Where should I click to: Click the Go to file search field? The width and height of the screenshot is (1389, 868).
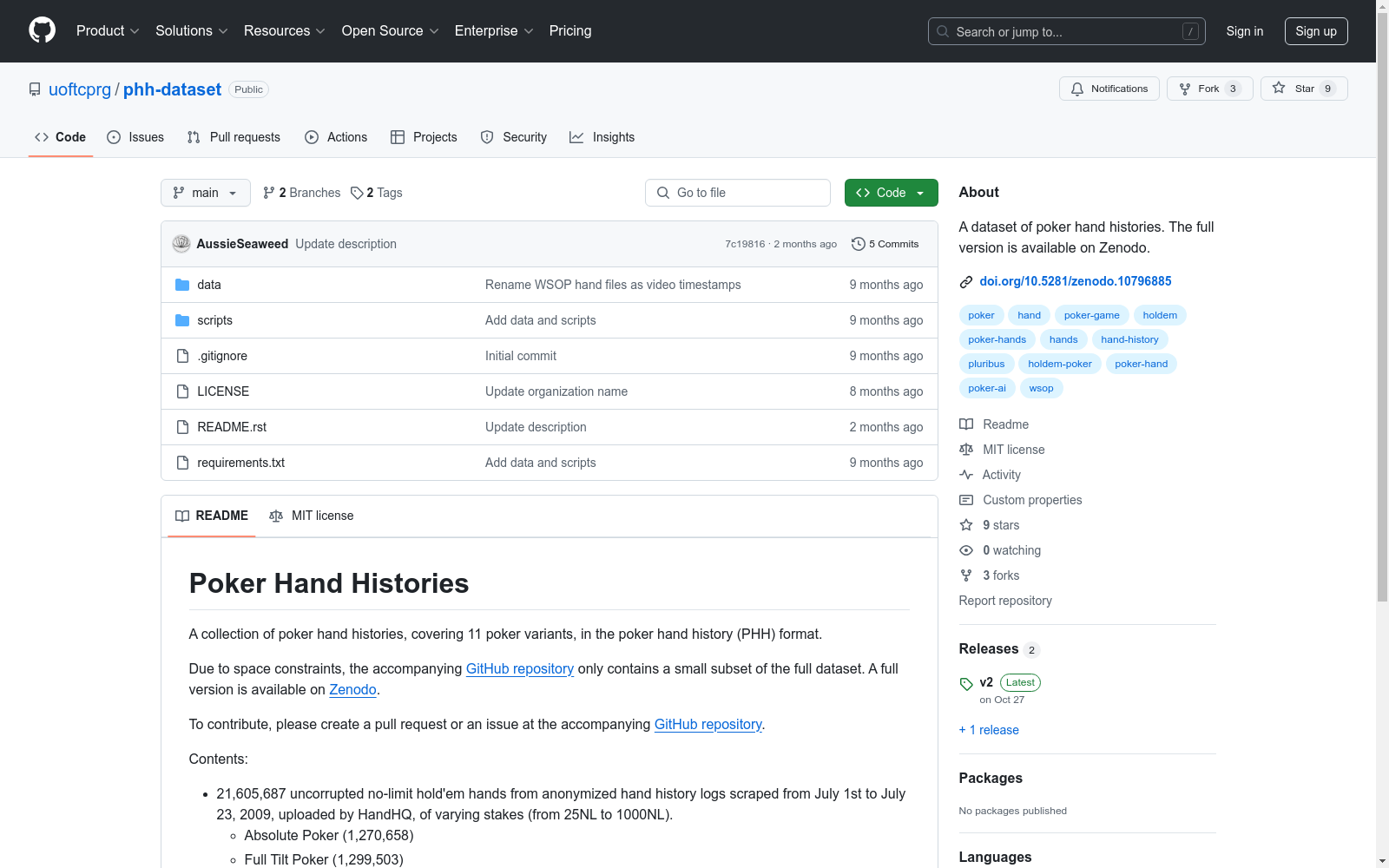point(738,193)
